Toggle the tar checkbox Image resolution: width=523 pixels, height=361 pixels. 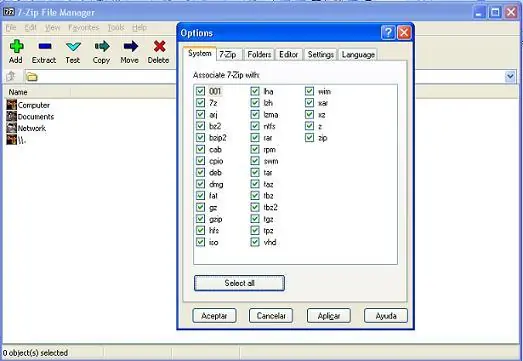pyautogui.click(x=255, y=172)
